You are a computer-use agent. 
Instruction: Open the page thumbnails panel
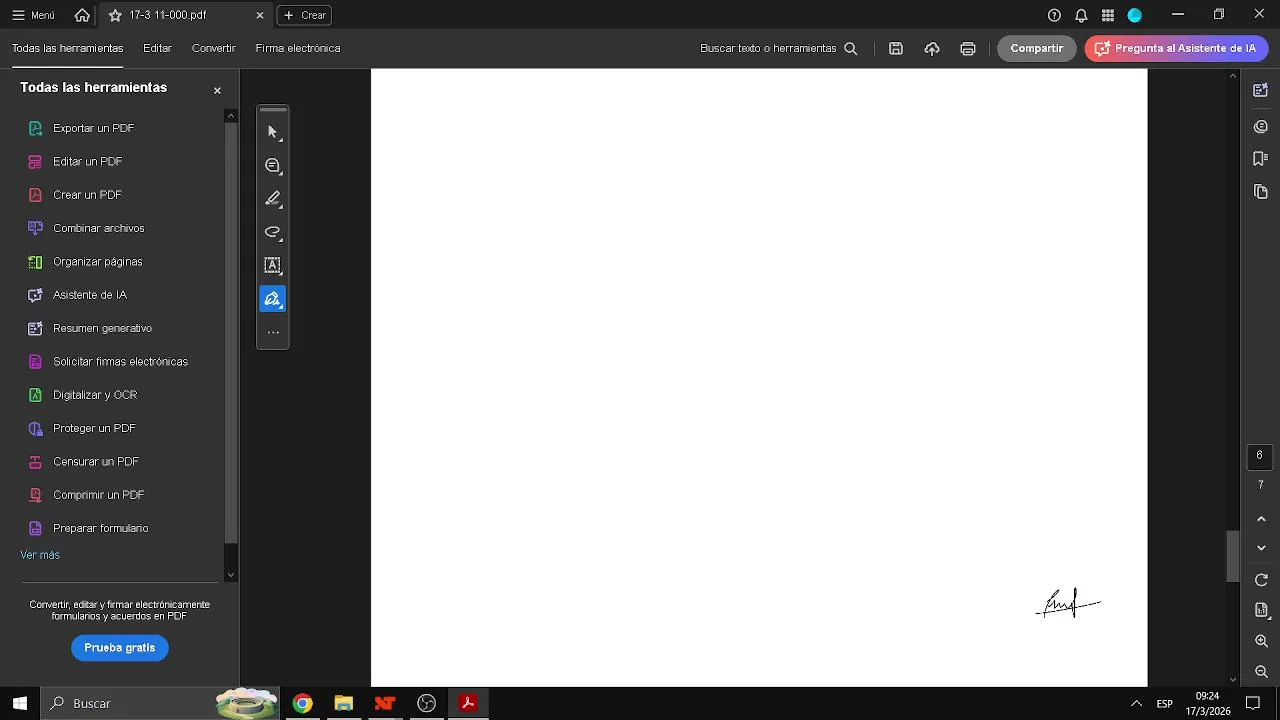(x=1261, y=191)
